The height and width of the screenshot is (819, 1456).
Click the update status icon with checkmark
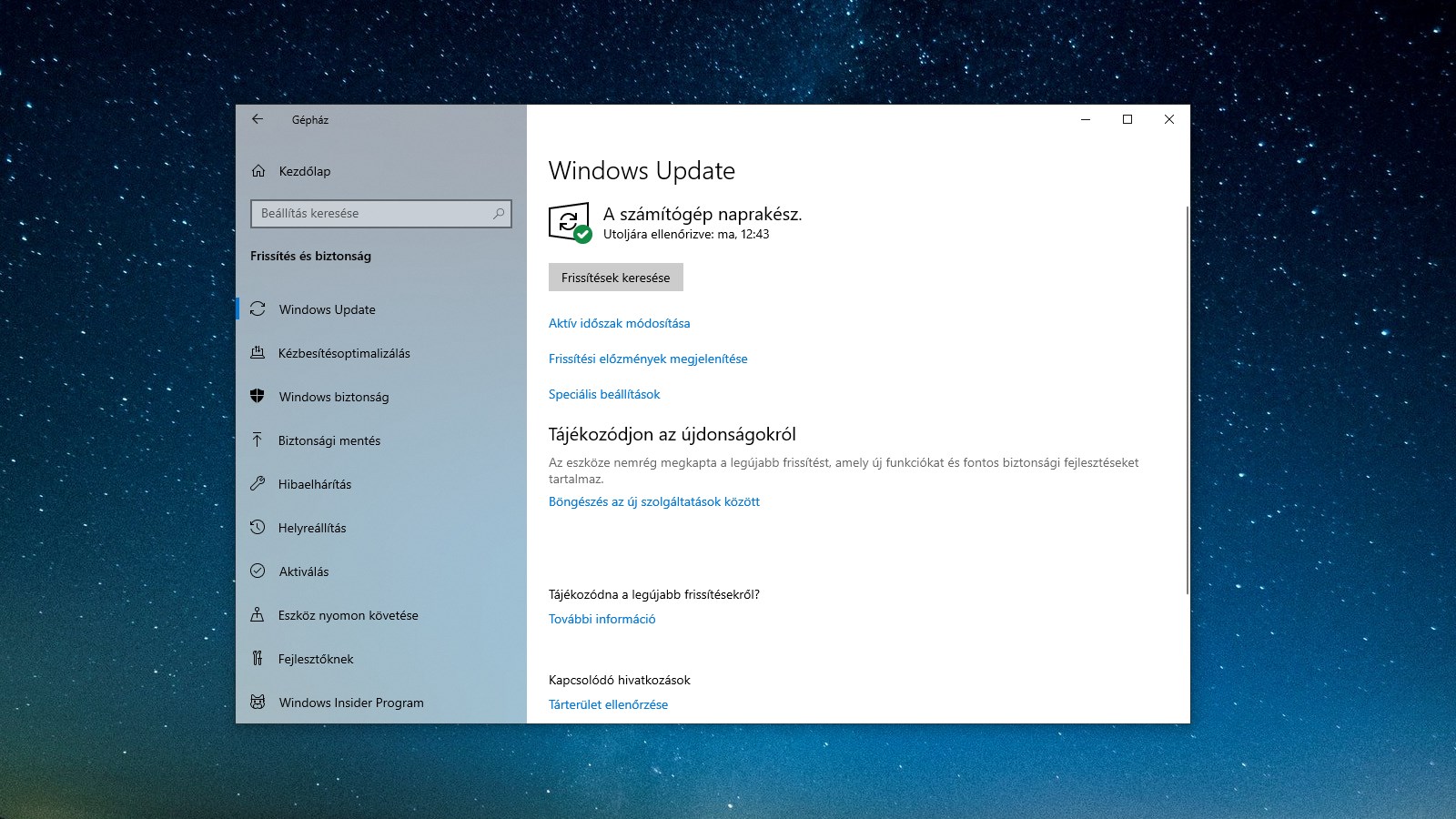tap(571, 223)
